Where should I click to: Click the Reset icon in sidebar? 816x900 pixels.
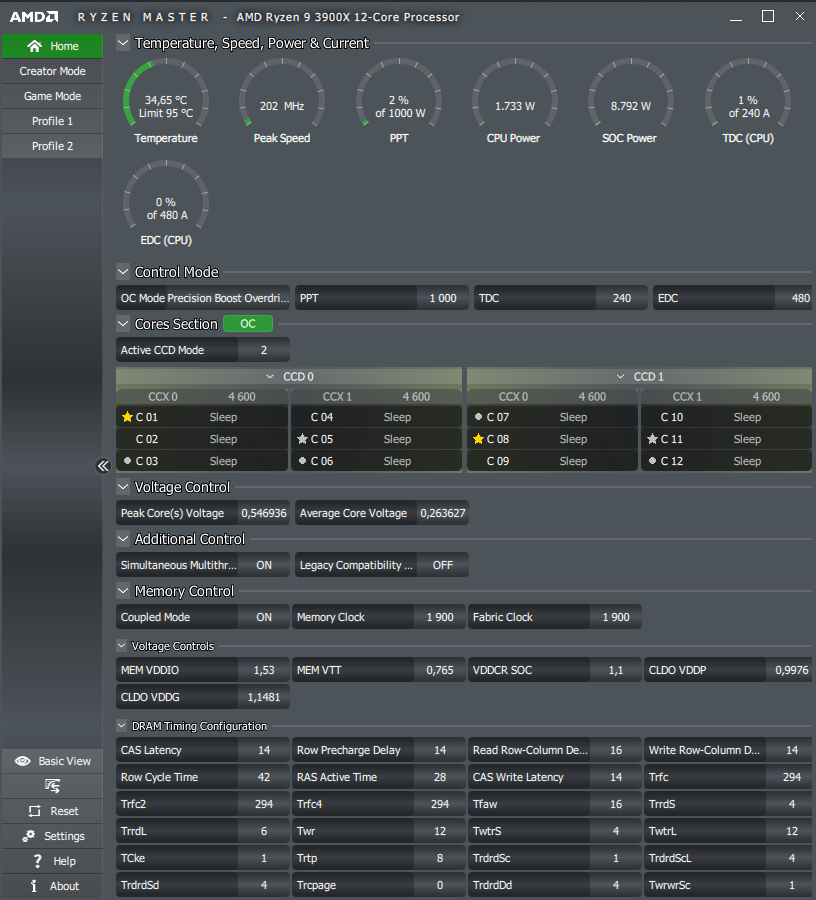[35, 811]
